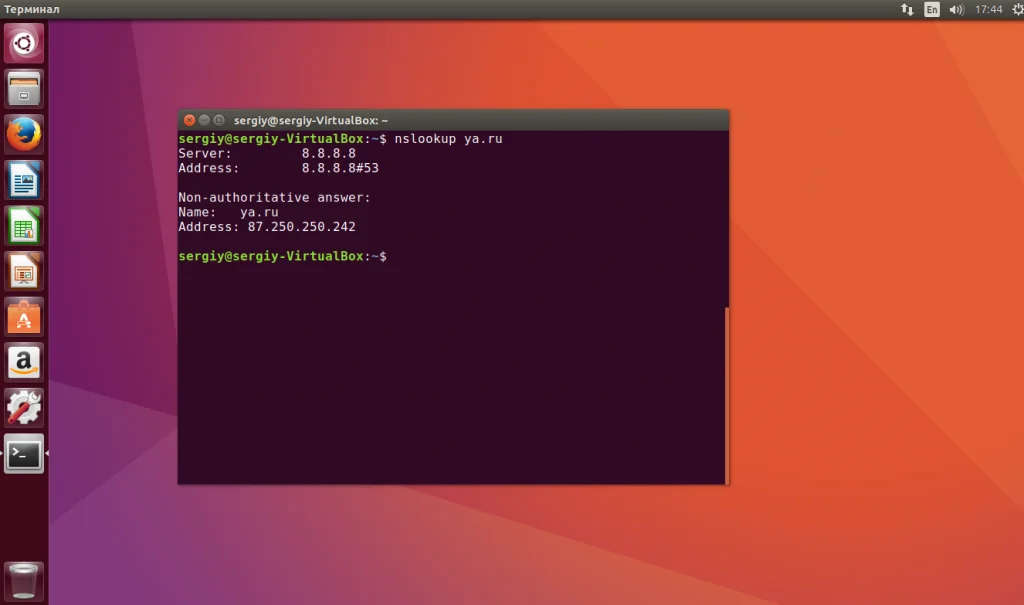Maximize the terminal window
This screenshot has width=1024, height=605.
click(219, 120)
